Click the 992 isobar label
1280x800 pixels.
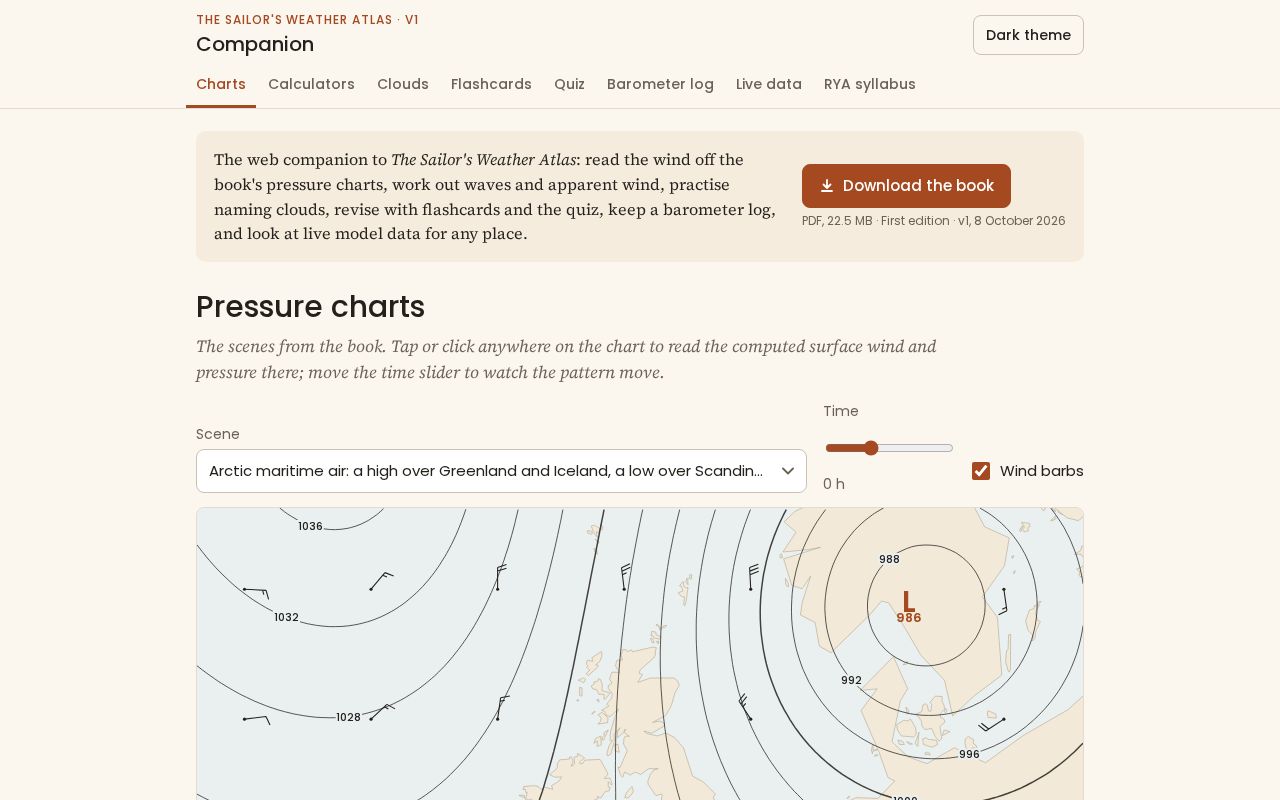pyautogui.click(x=851, y=680)
